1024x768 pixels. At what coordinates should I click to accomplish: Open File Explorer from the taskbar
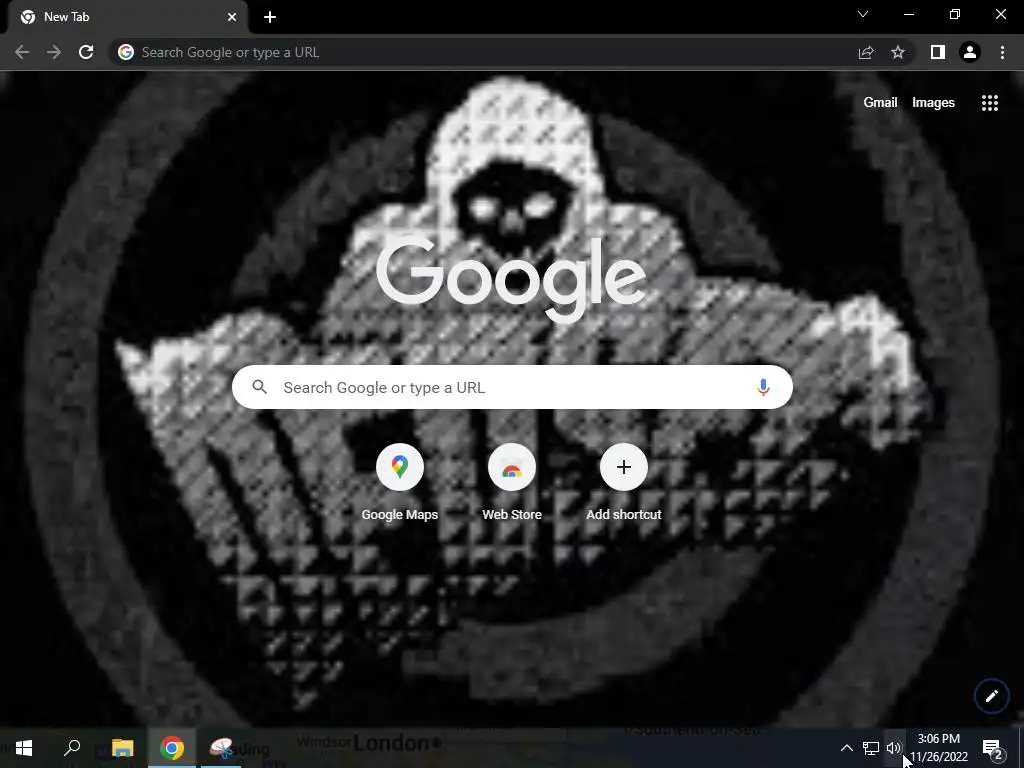[122, 748]
